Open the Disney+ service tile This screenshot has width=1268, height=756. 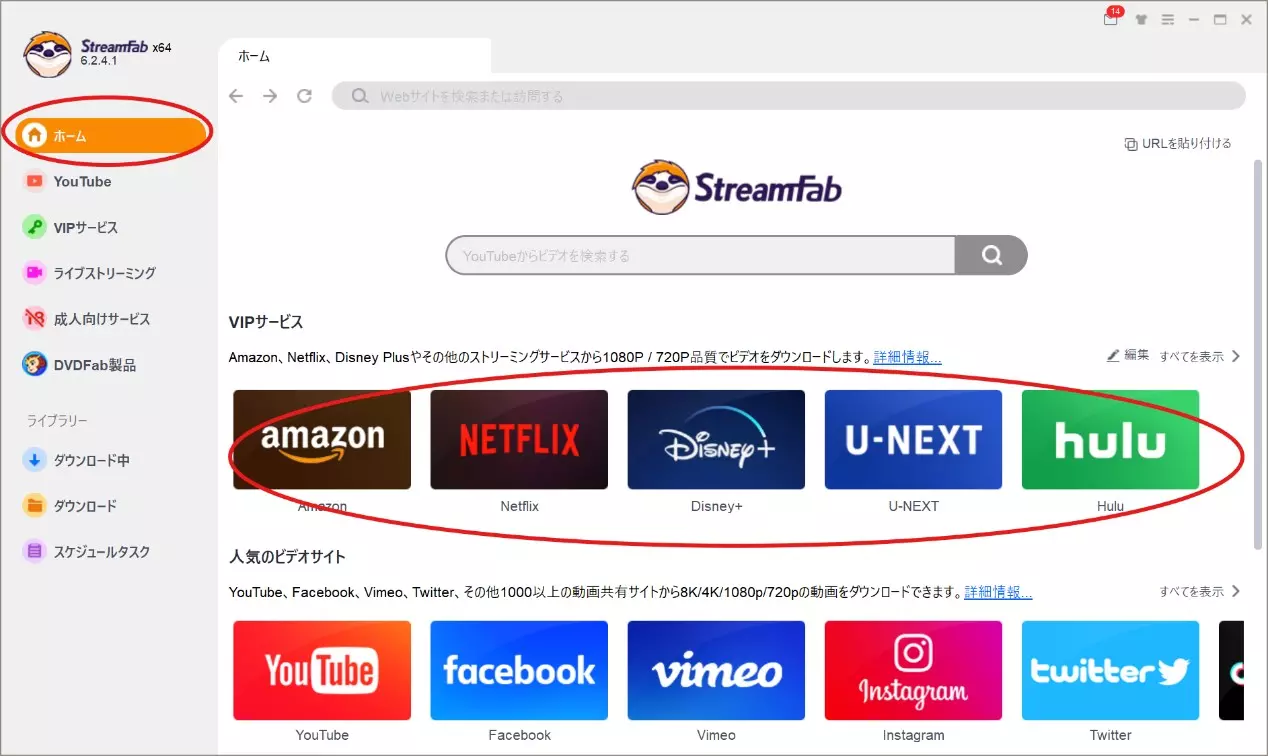pyautogui.click(x=716, y=440)
